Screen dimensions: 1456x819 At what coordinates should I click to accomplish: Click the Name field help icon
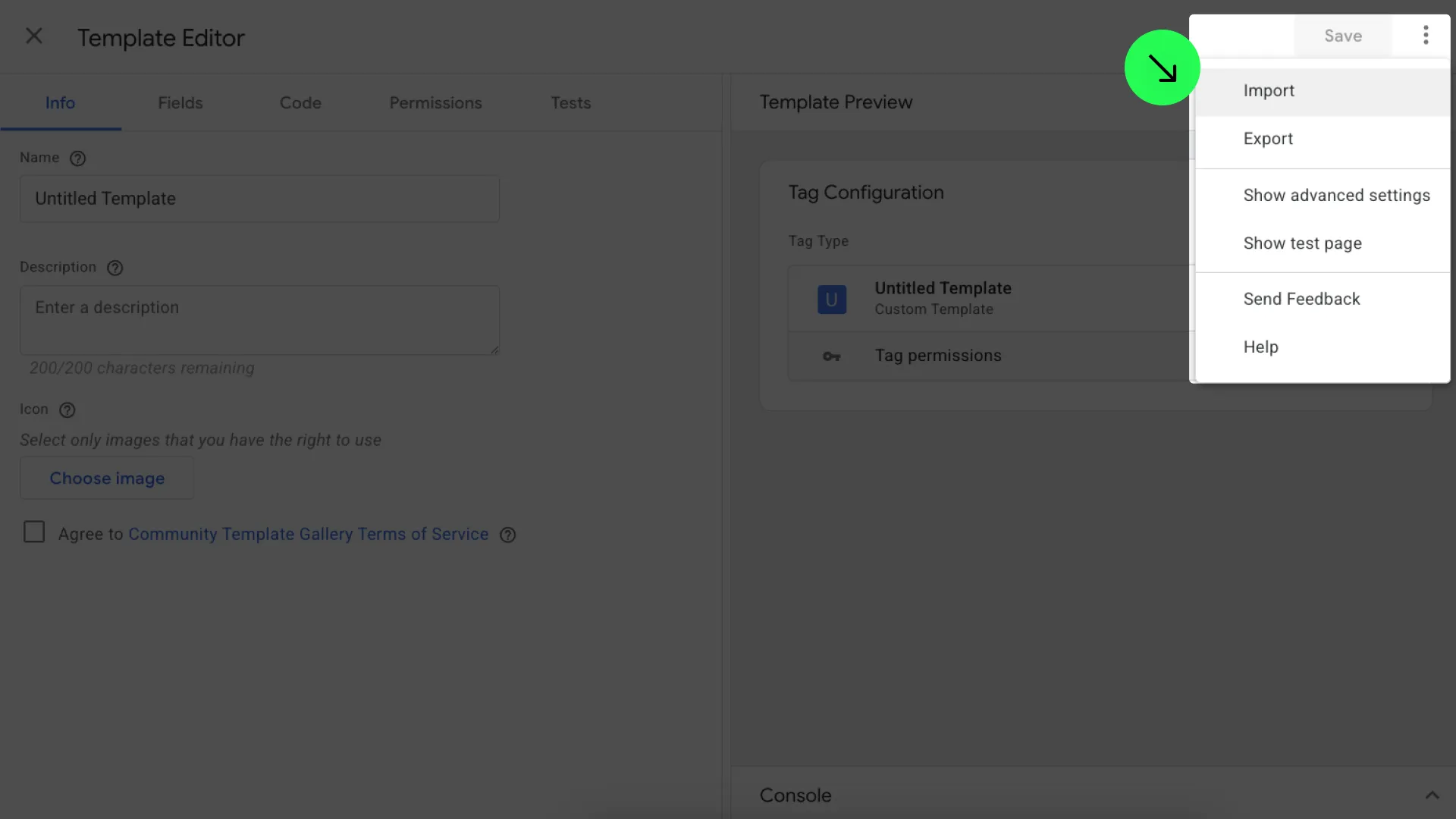click(x=77, y=158)
